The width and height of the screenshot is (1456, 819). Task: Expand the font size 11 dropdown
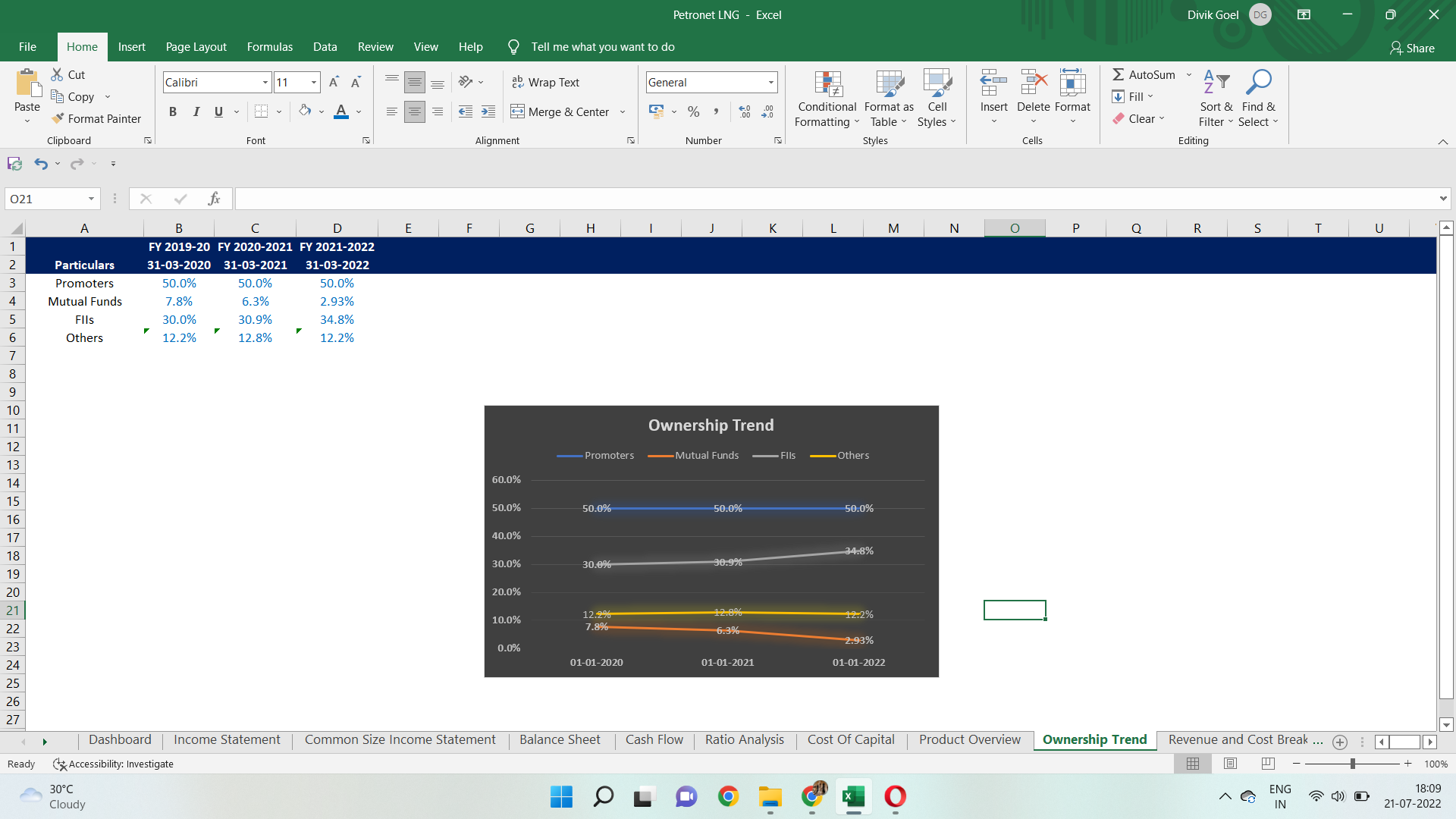pos(314,82)
